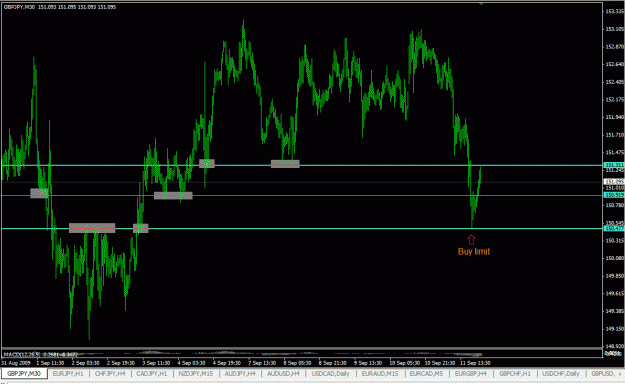Click the 11 Sep 13:30 time label
Image resolution: width=625 pixels, height=384 pixels.
[x=475, y=363]
